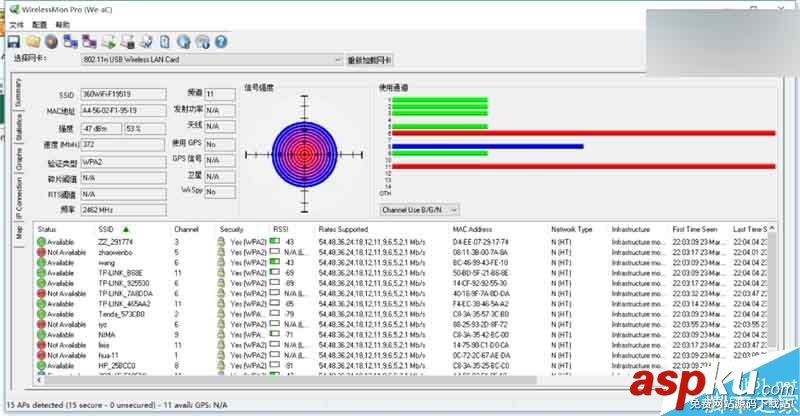Sort list by First Time Seen column header
This screenshot has width=800, height=416.
[x=694, y=229]
